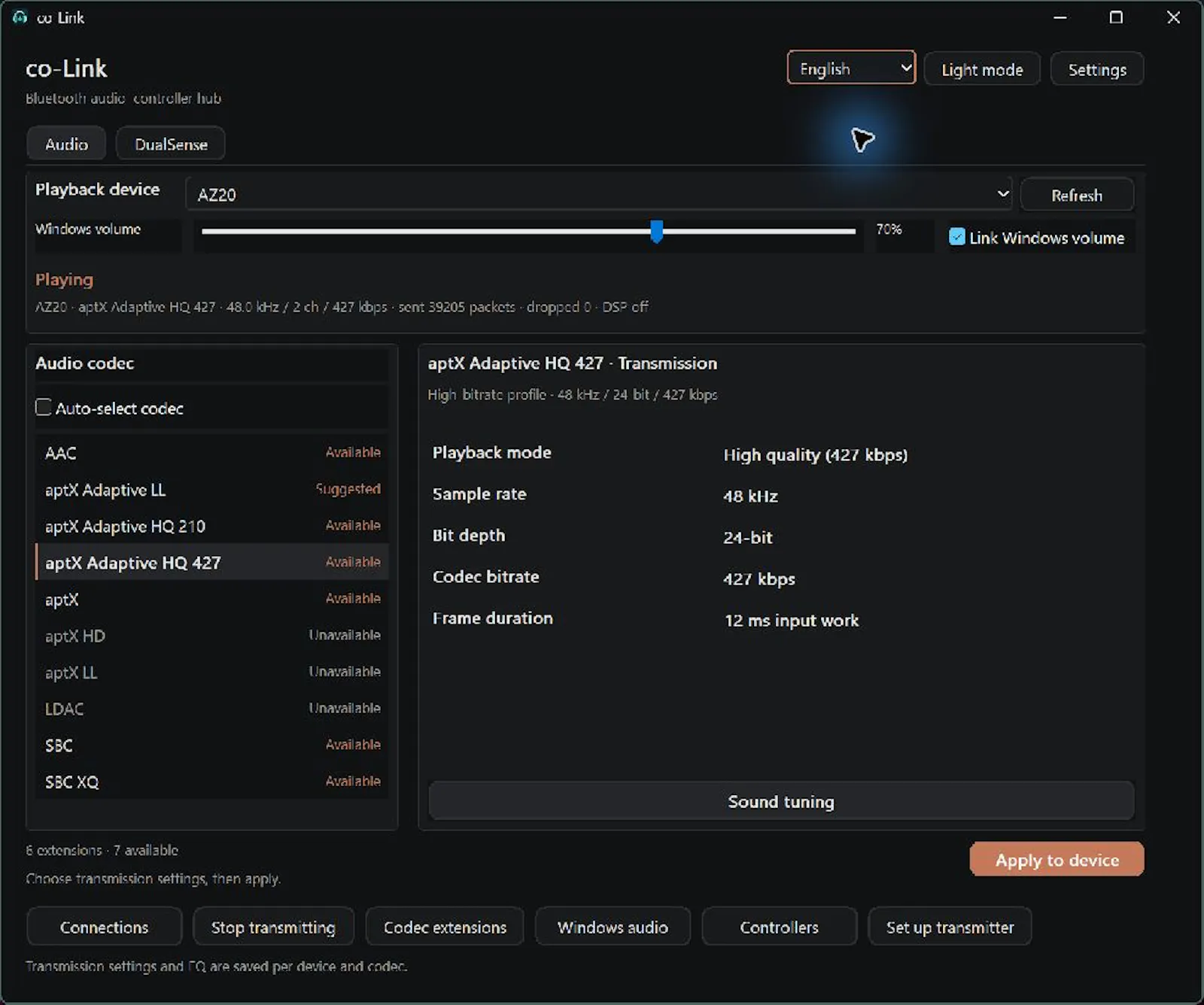Open the Controllers panel
Screen dimensions: 1204x1005
(x=779, y=927)
